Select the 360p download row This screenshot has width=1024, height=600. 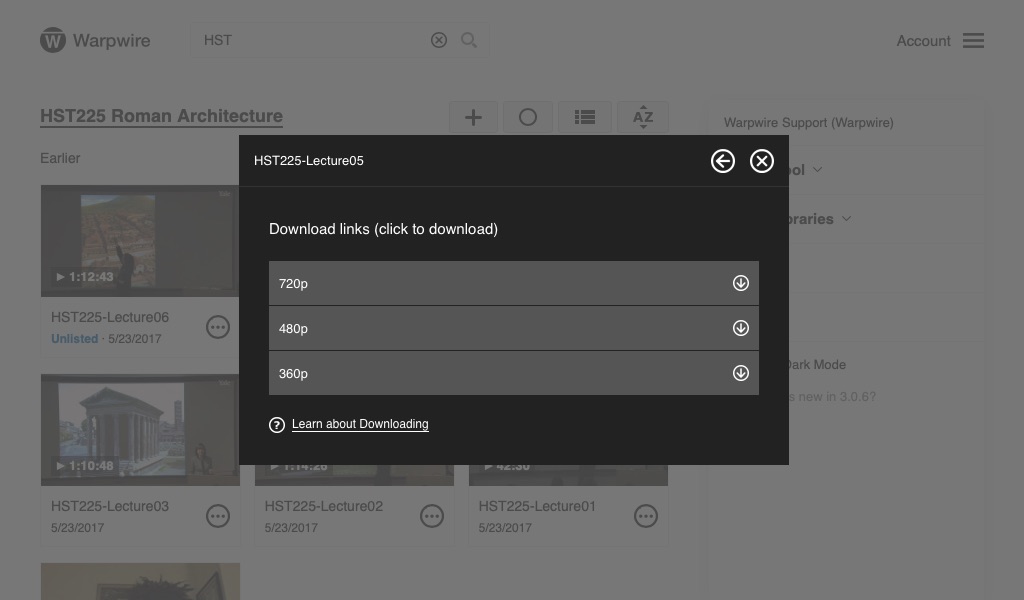(513, 373)
